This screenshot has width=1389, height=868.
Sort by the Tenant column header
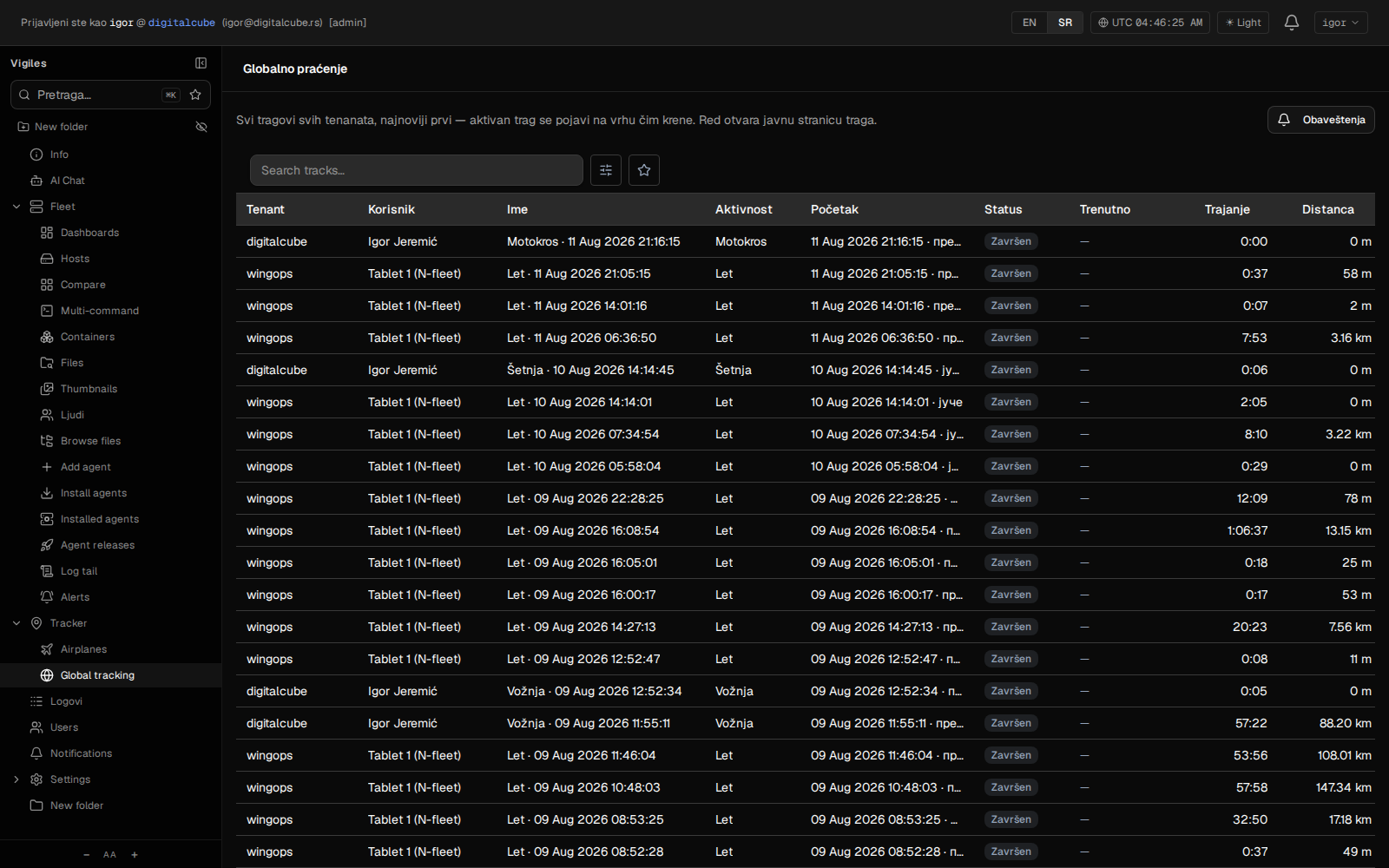265,209
